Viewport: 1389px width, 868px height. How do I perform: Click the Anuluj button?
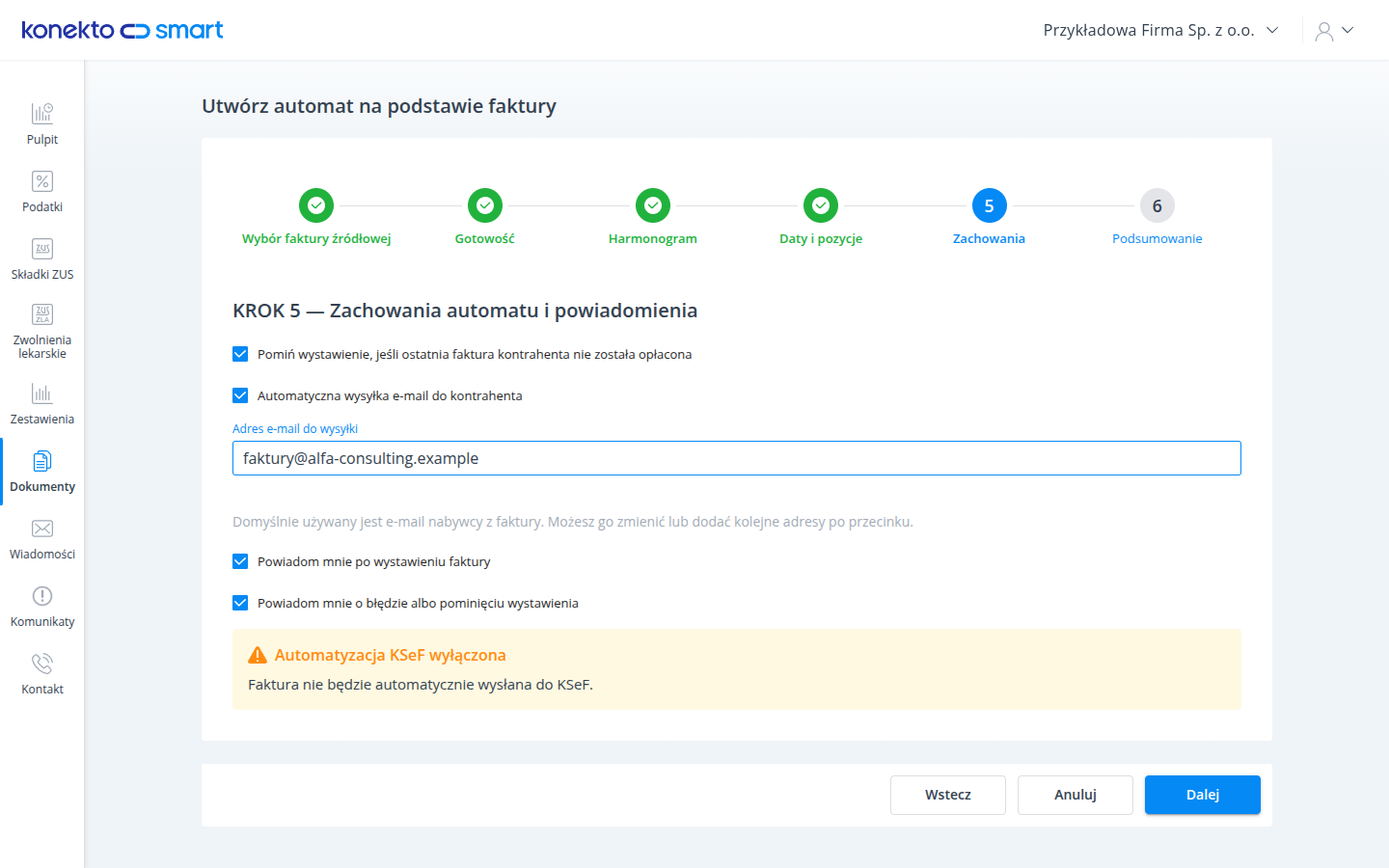pyautogui.click(x=1076, y=795)
